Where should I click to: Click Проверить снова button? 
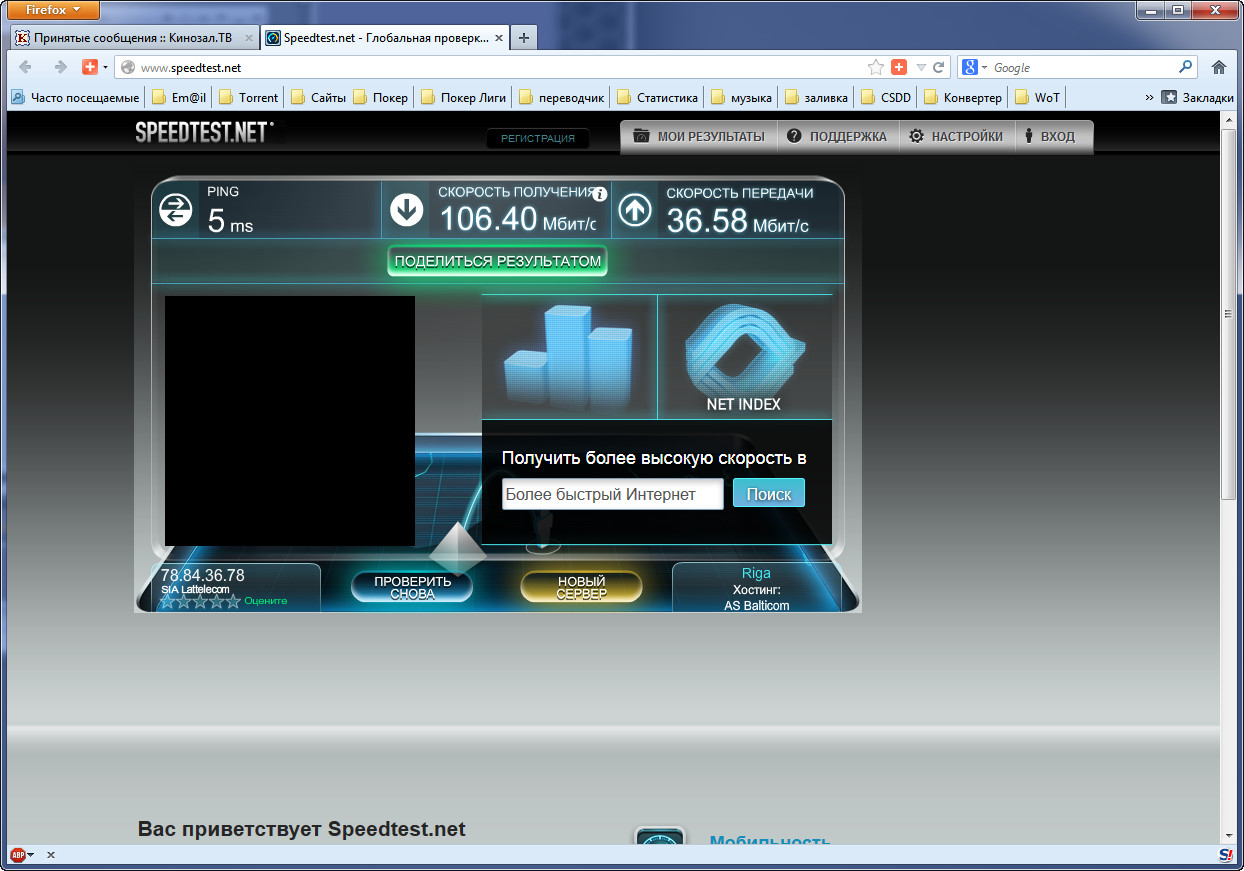pyautogui.click(x=412, y=587)
